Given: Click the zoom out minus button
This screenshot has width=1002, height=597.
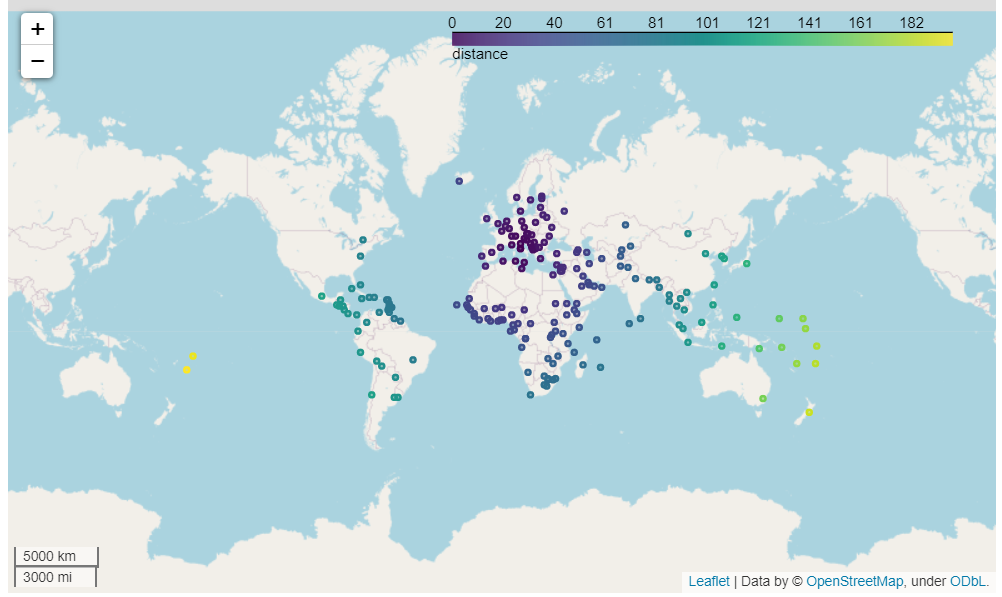Looking at the screenshot, I should click(x=36, y=61).
